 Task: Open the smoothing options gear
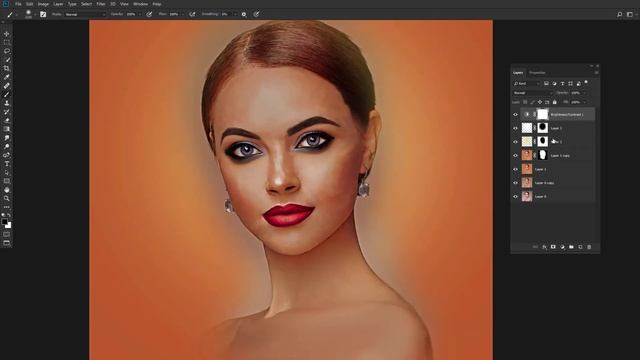pyautogui.click(x=244, y=14)
